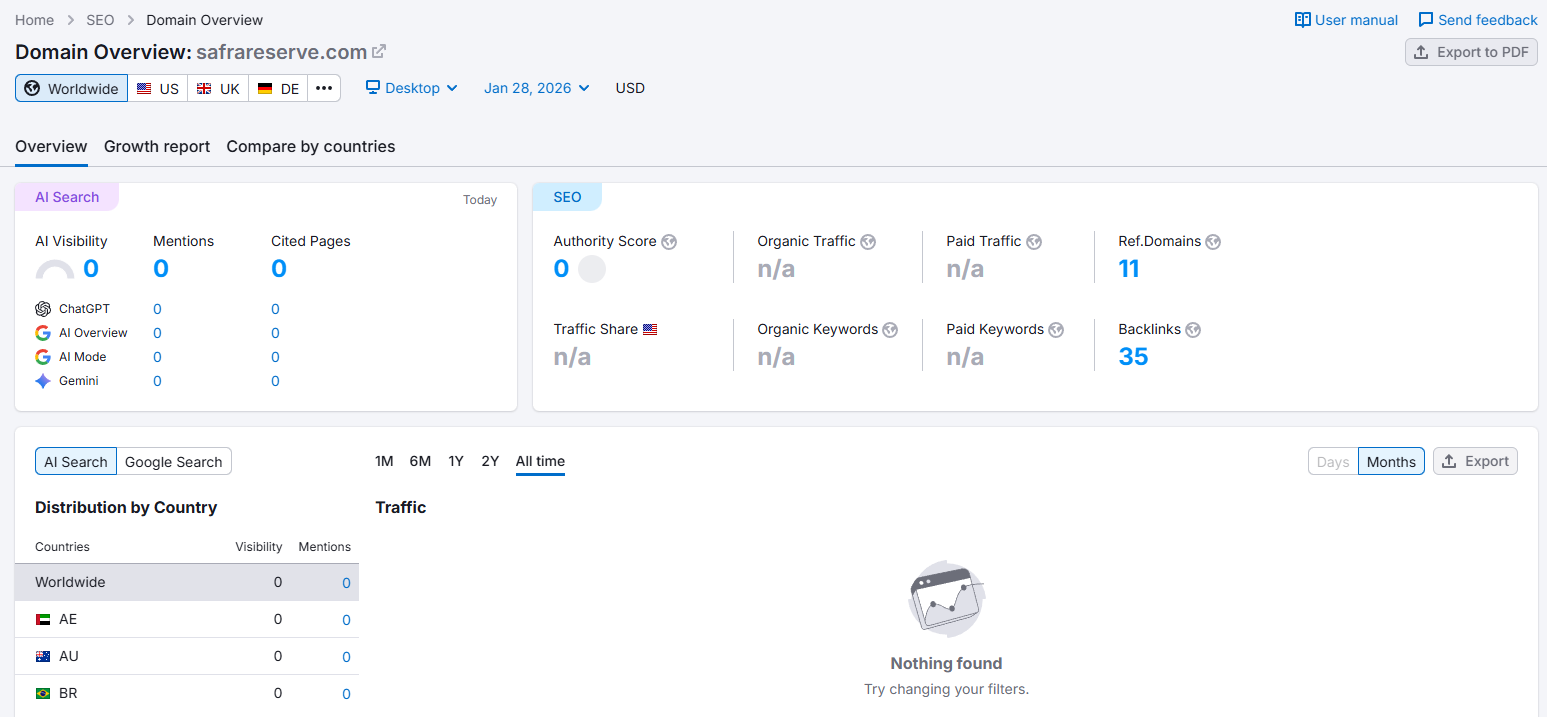Viewport: 1547px width, 717px height.
Task: Click the ChatGPT logo icon
Action: click(43, 309)
